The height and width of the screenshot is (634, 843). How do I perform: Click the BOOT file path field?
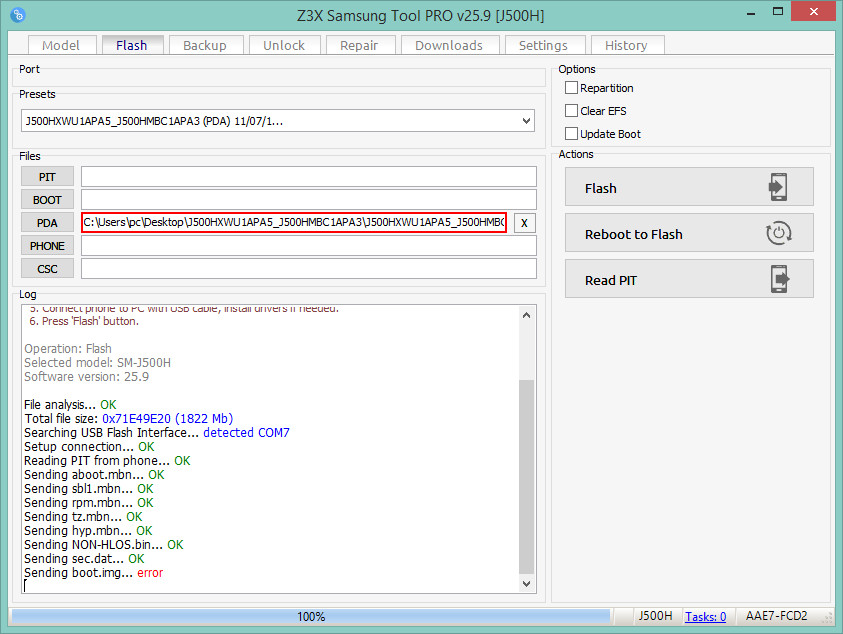tap(309, 200)
